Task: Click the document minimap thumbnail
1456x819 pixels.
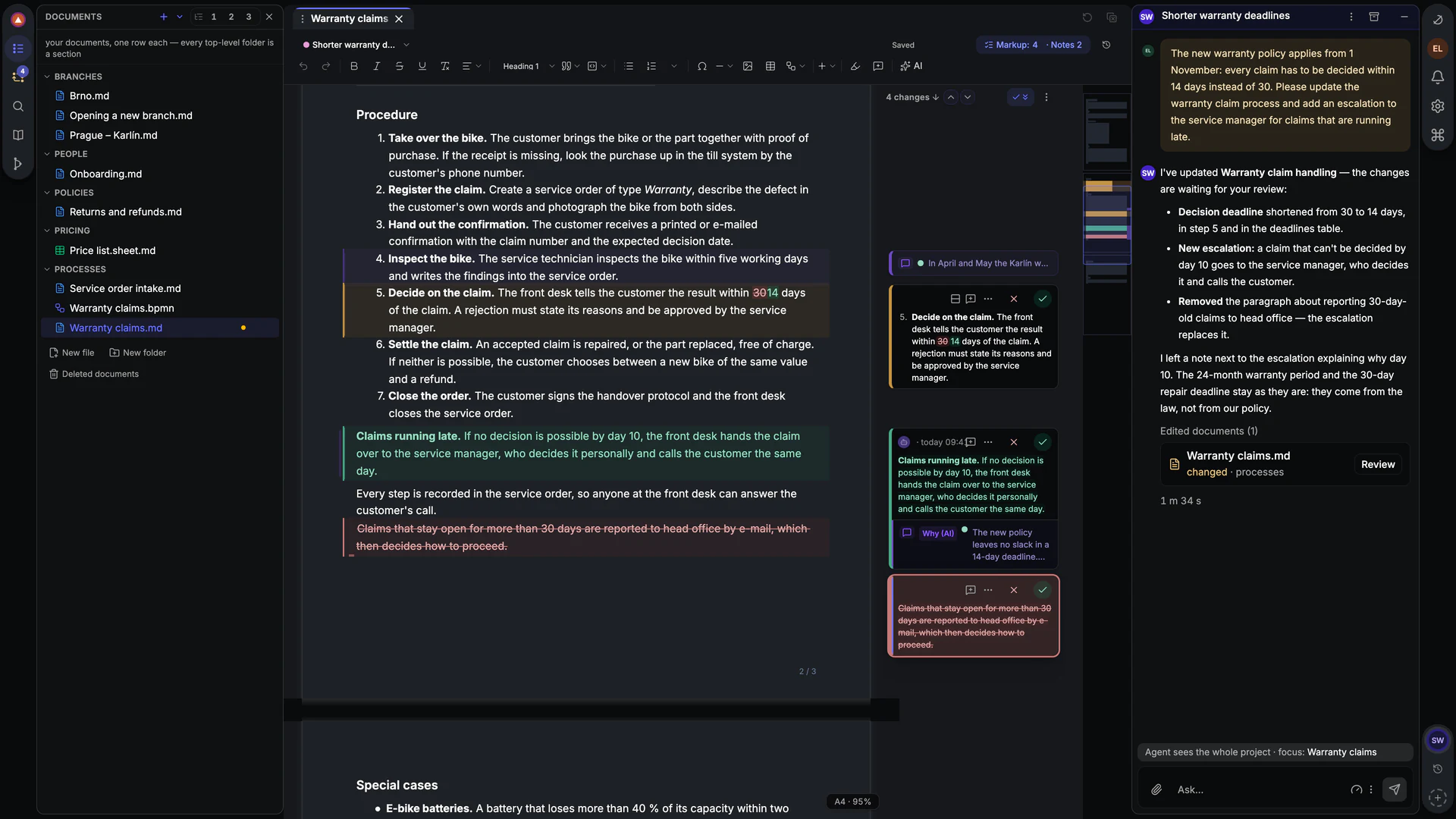Action: pyautogui.click(x=1106, y=214)
